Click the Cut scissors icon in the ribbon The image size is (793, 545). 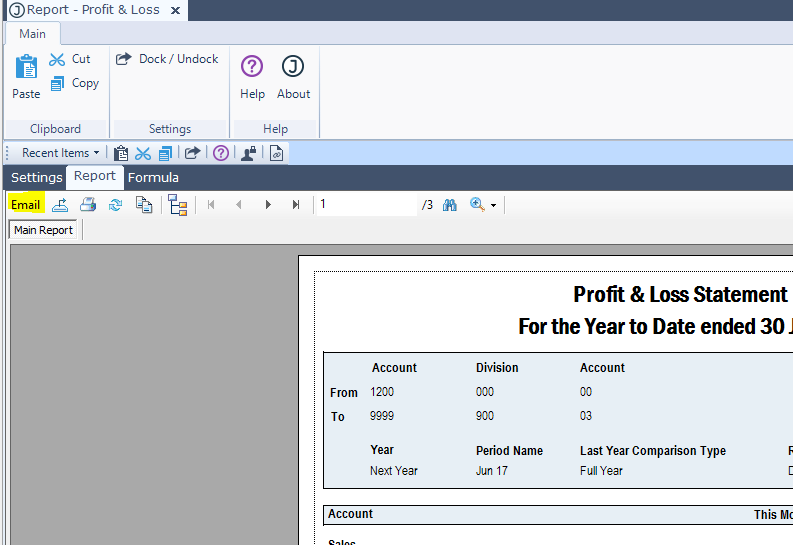point(57,60)
